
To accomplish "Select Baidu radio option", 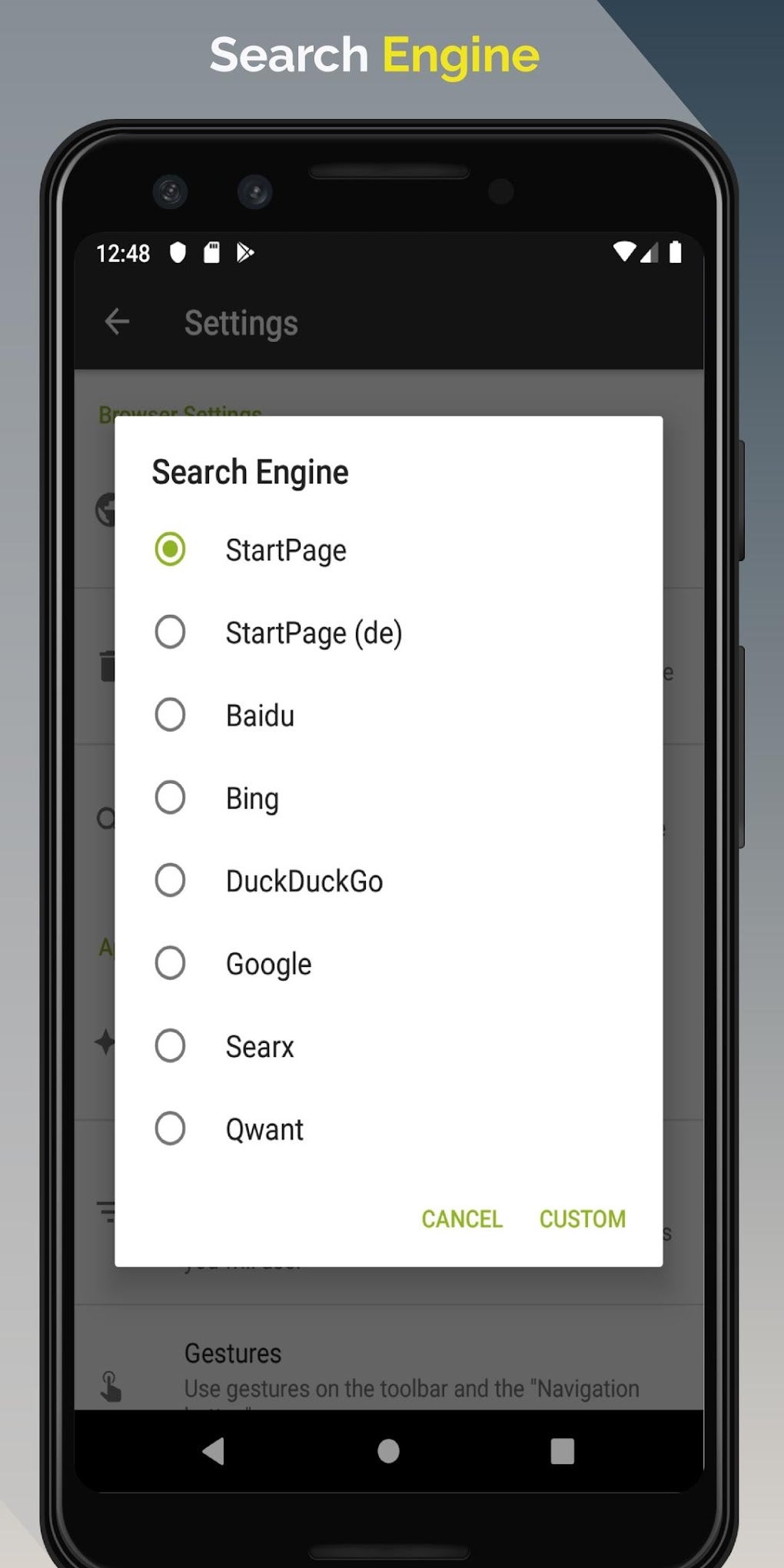I will coord(170,715).
